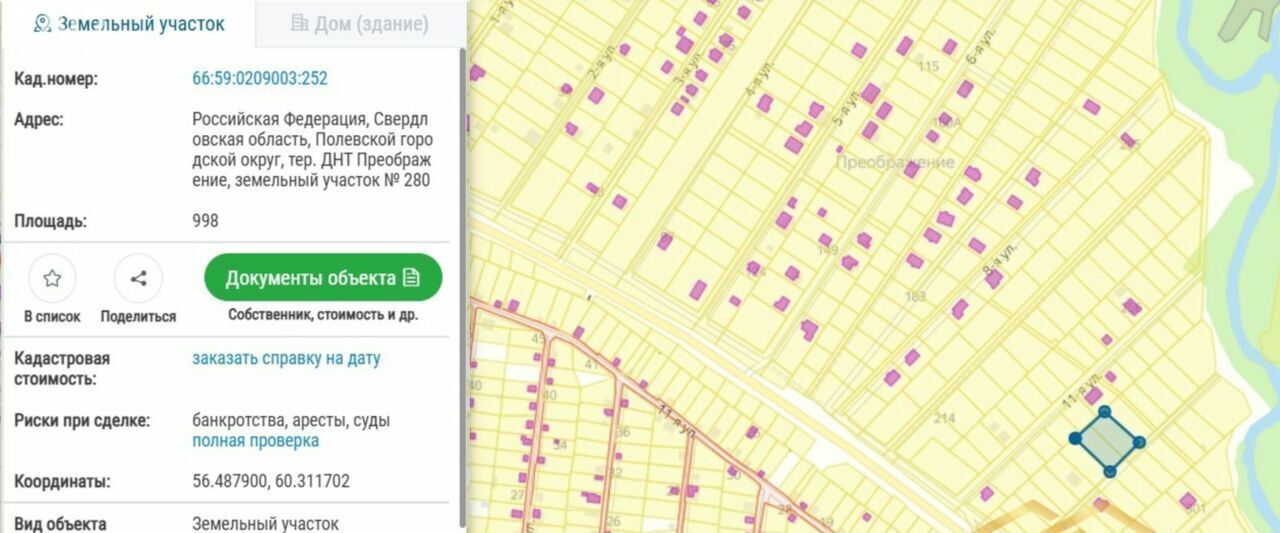Image resolution: width=1280 pixels, height=533 pixels.
Task: Click the address text of parcel № 280
Action: 313,150
